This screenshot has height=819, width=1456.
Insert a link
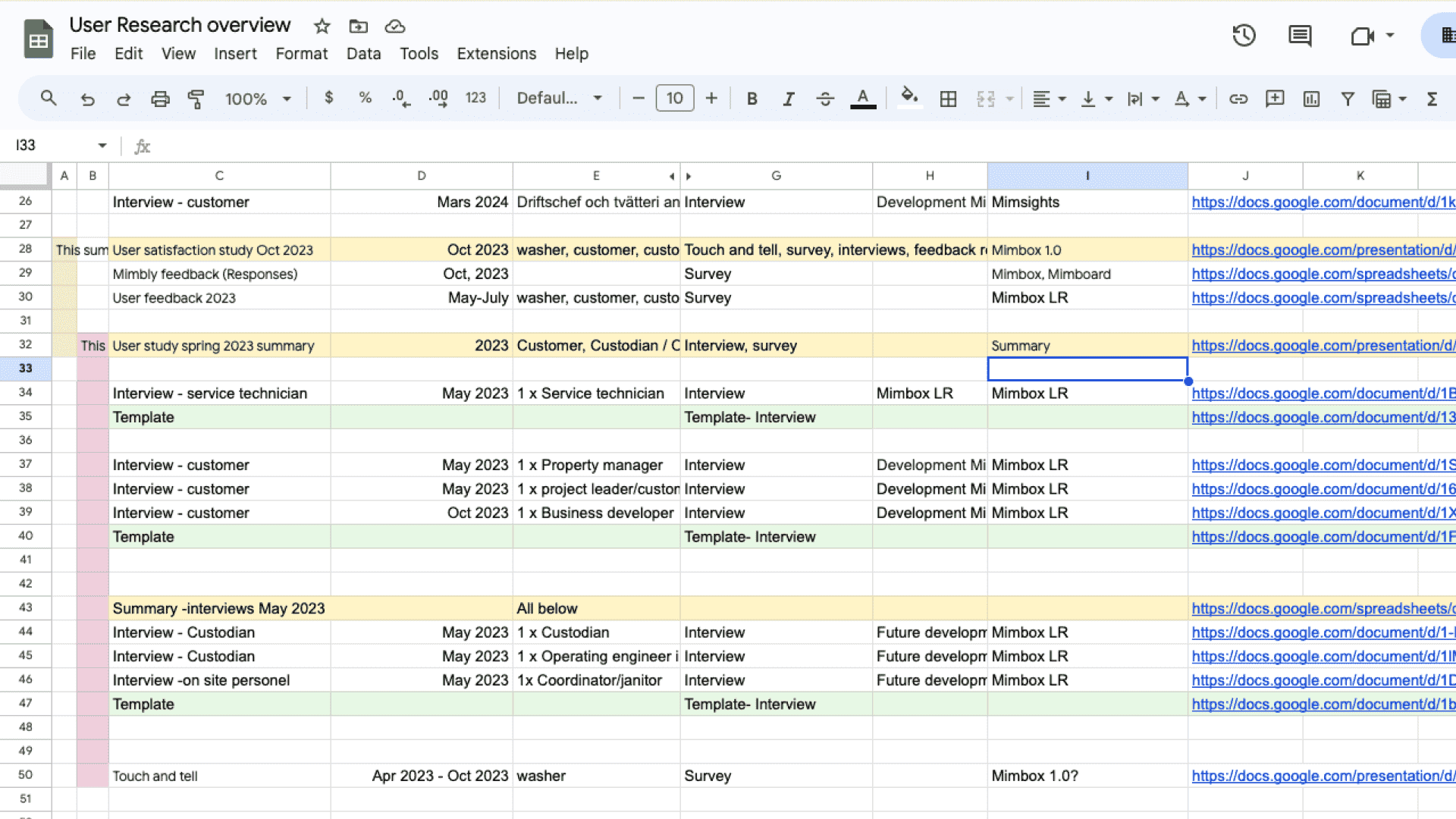[1238, 99]
